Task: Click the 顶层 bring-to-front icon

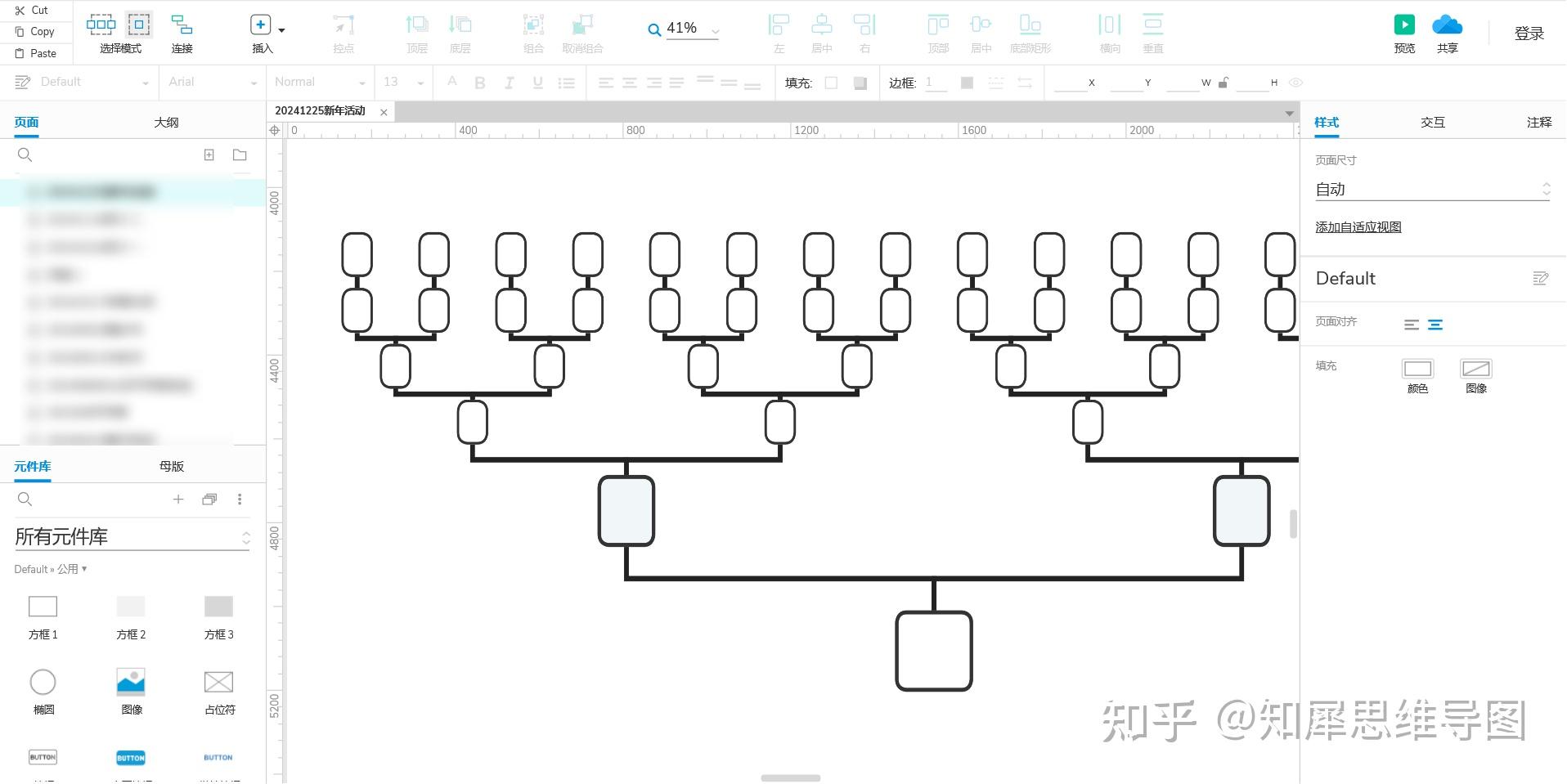Action: pyautogui.click(x=416, y=25)
